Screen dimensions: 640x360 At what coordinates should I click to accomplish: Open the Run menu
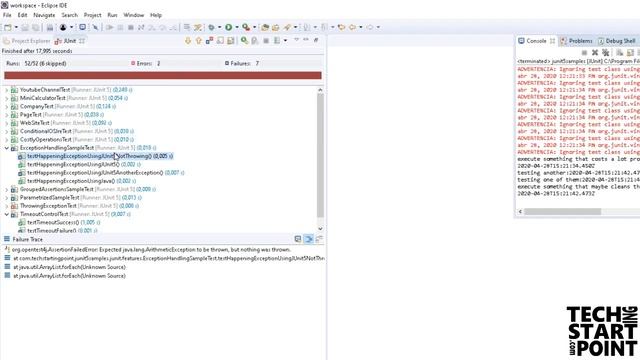pos(112,15)
